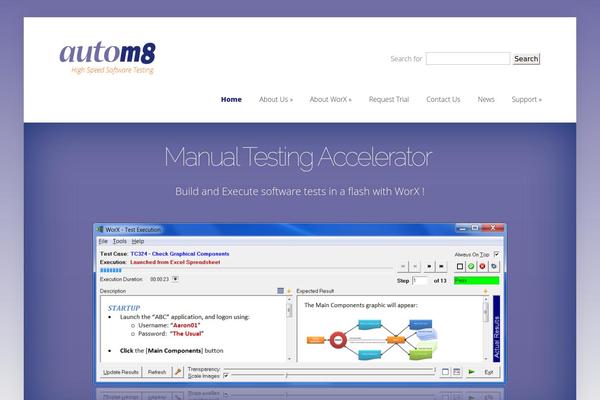Screen dimensions: 600x400
Task: Click the Step number input field
Action: coord(420,281)
